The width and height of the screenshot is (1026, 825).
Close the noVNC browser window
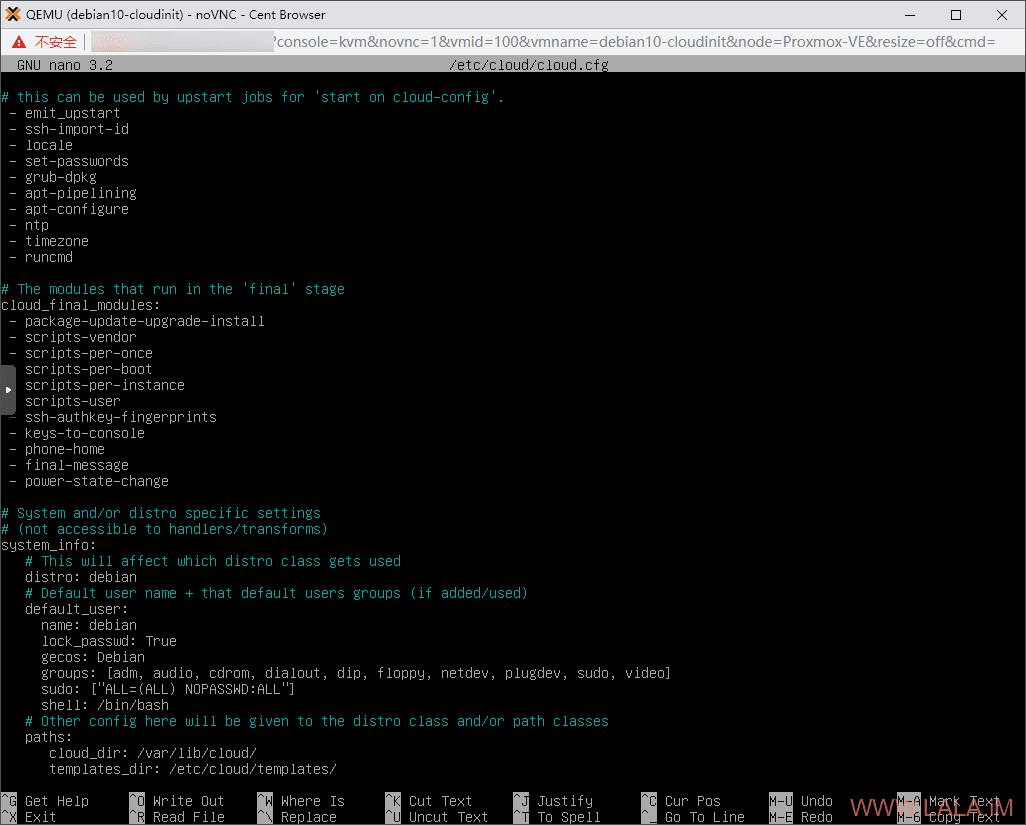click(x=1002, y=14)
